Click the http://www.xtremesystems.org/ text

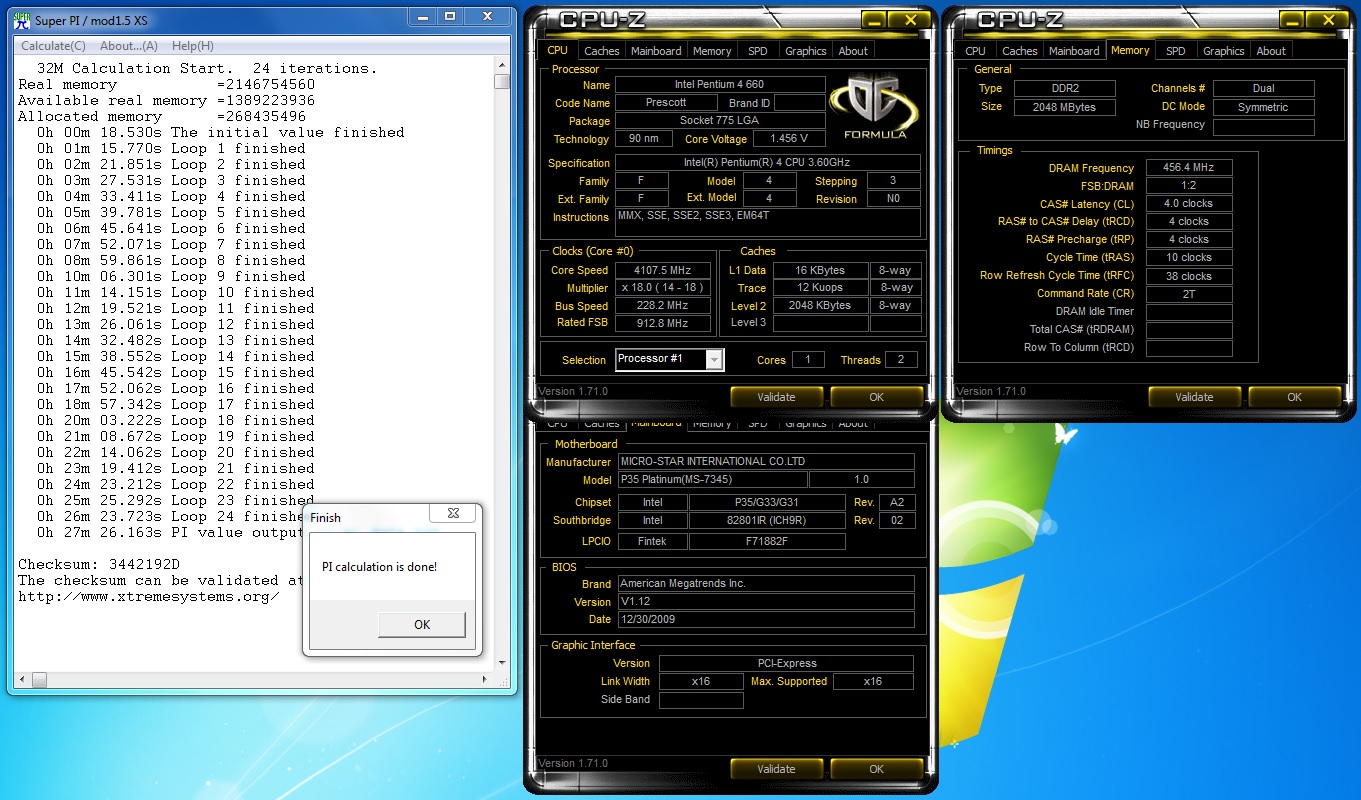149,596
